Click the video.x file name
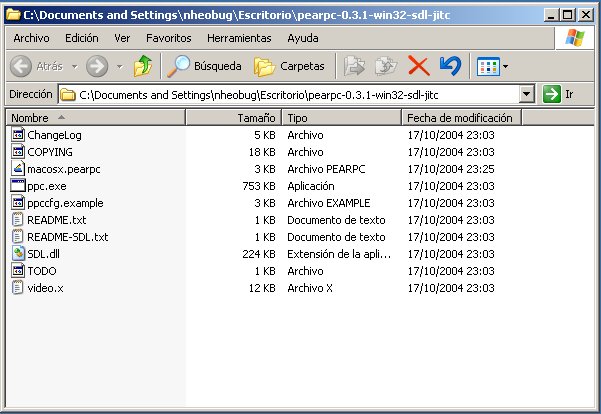The width and height of the screenshot is (601, 414). pyautogui.click(x=45, y=288)
